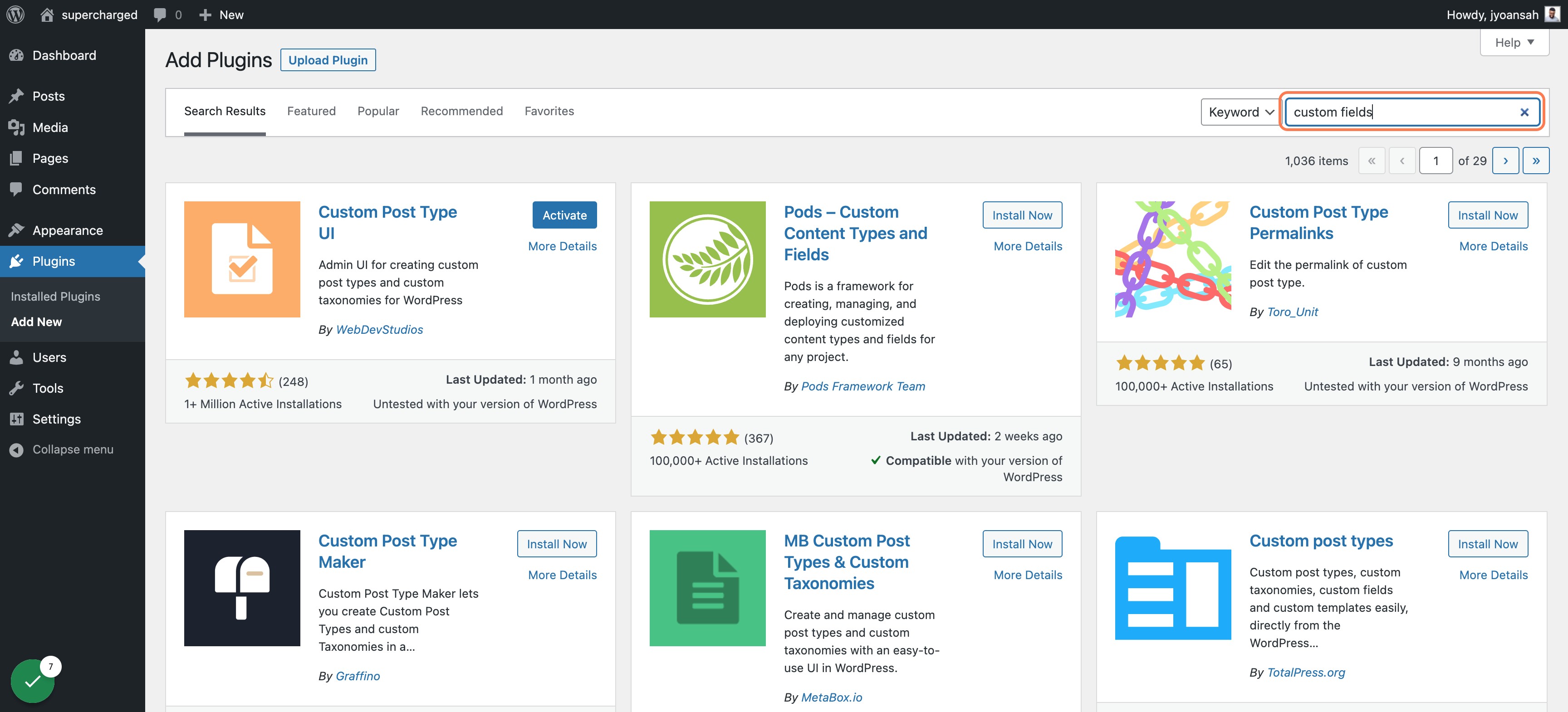Click the custom fields search input
Viewport: 1568px width, 712px height.
pos(1411,112)
